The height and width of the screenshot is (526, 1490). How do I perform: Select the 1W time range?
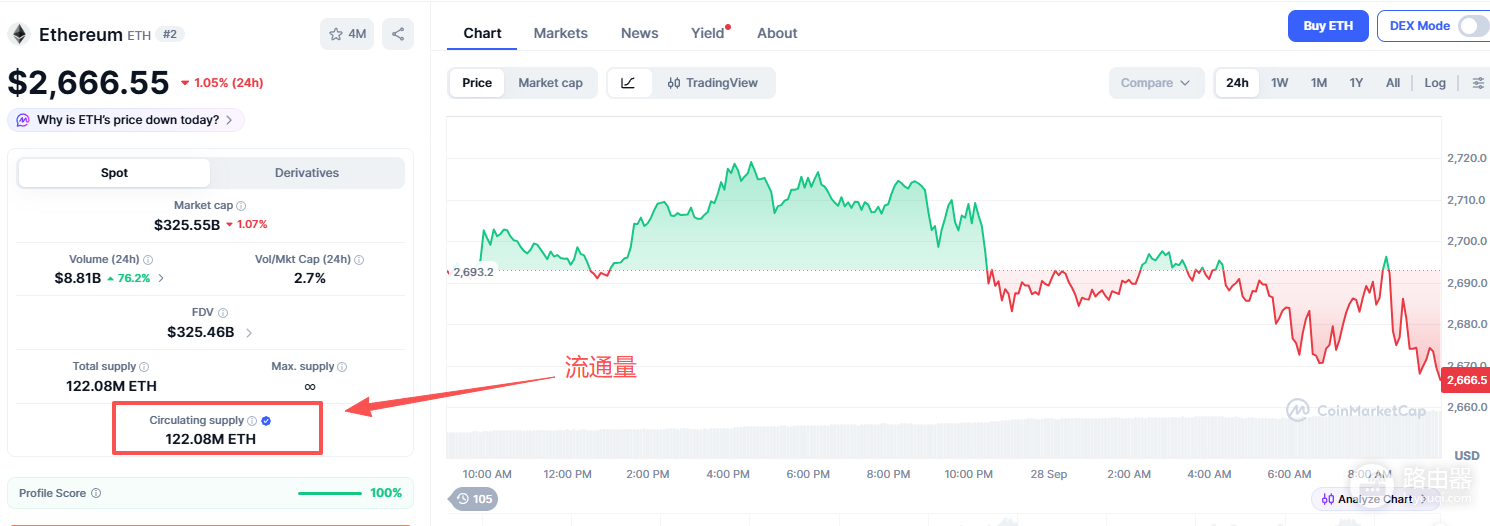[x=1280, y=83]
